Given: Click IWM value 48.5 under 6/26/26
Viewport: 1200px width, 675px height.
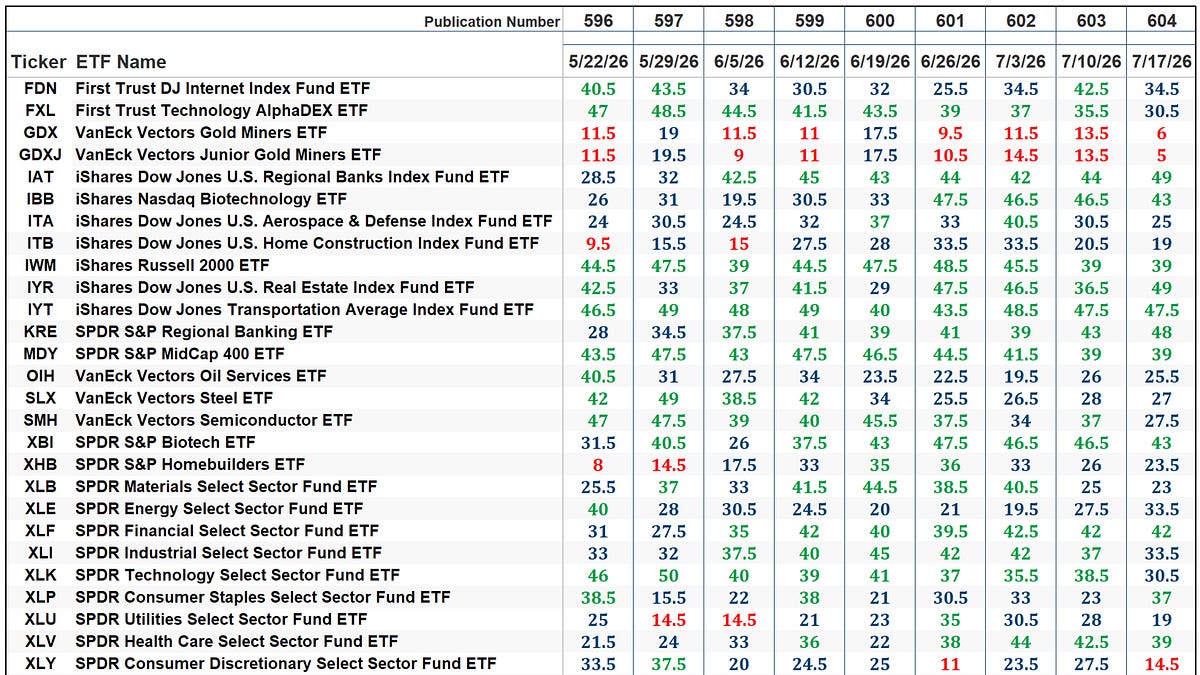Looking at the screenshot, I should tap(950, 266).
